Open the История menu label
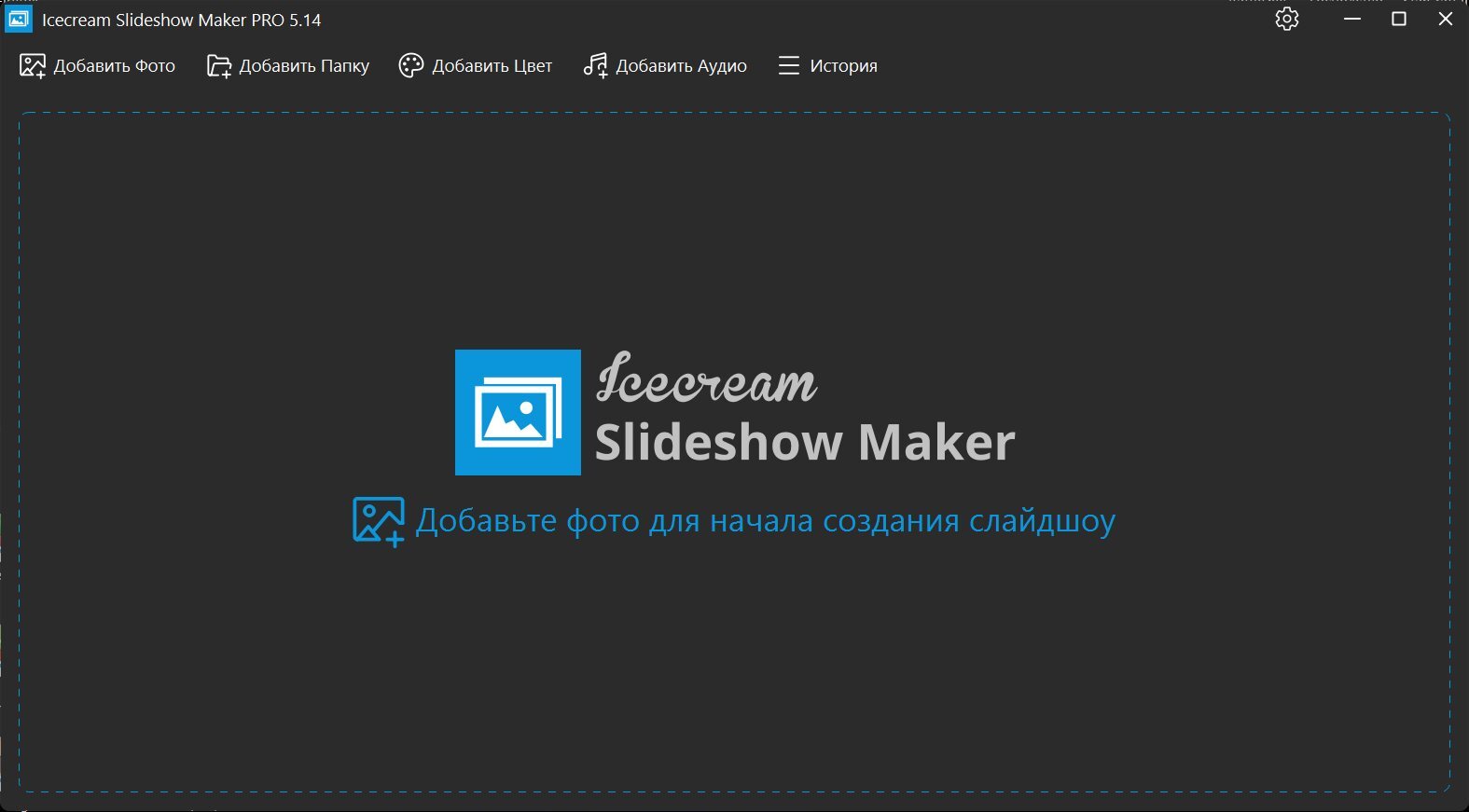The image size is (1469, 812). point(844,66)
